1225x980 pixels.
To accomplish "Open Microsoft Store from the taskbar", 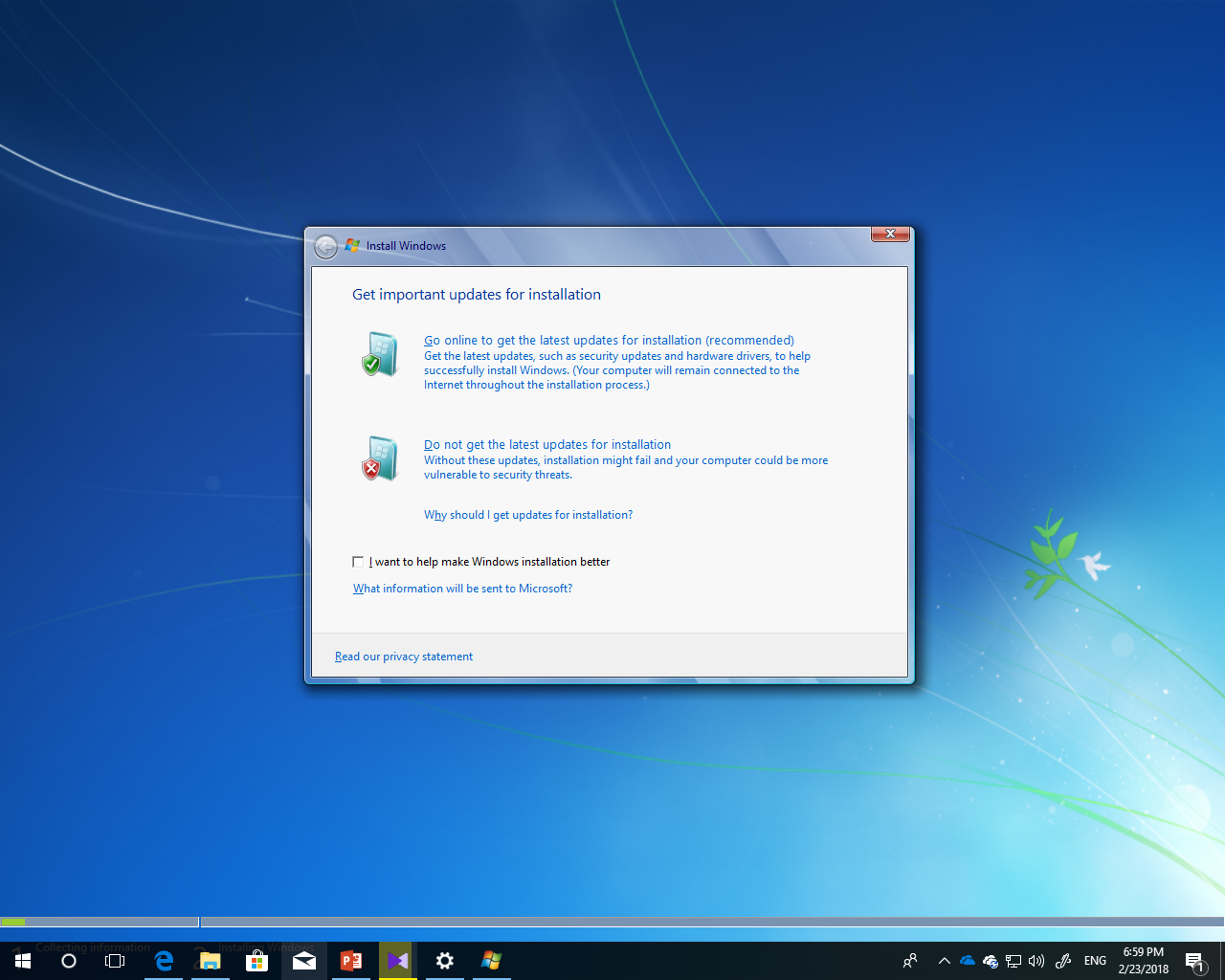I will [256, 961].
